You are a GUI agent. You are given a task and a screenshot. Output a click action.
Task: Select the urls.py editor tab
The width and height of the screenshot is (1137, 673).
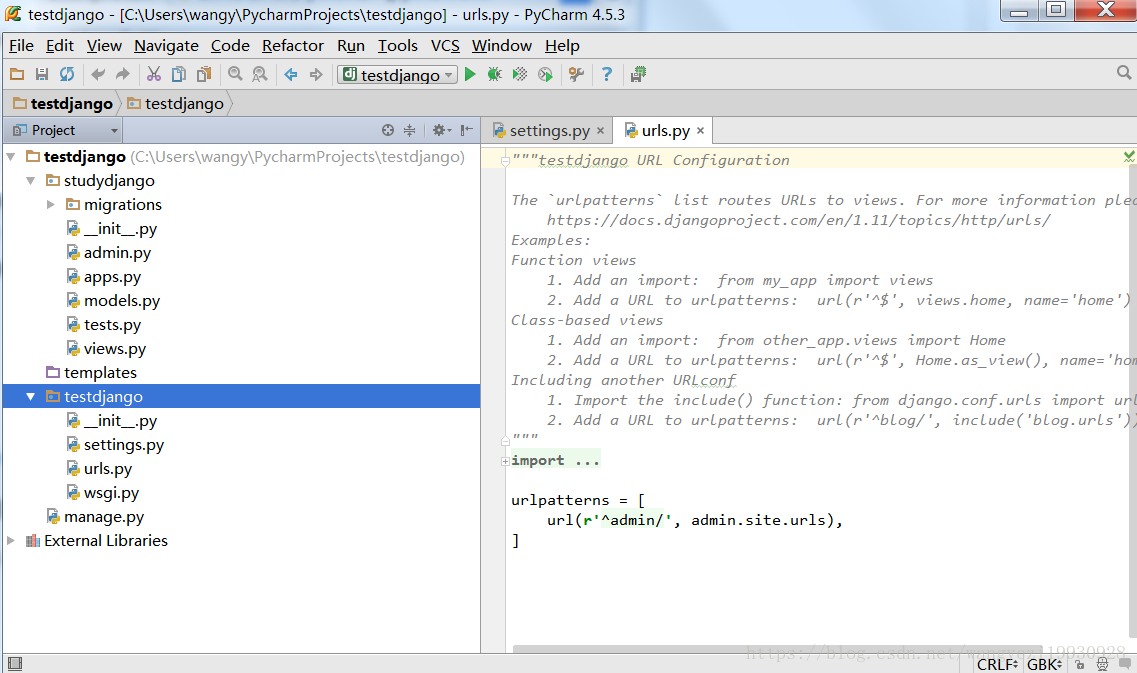pos(665,131)
